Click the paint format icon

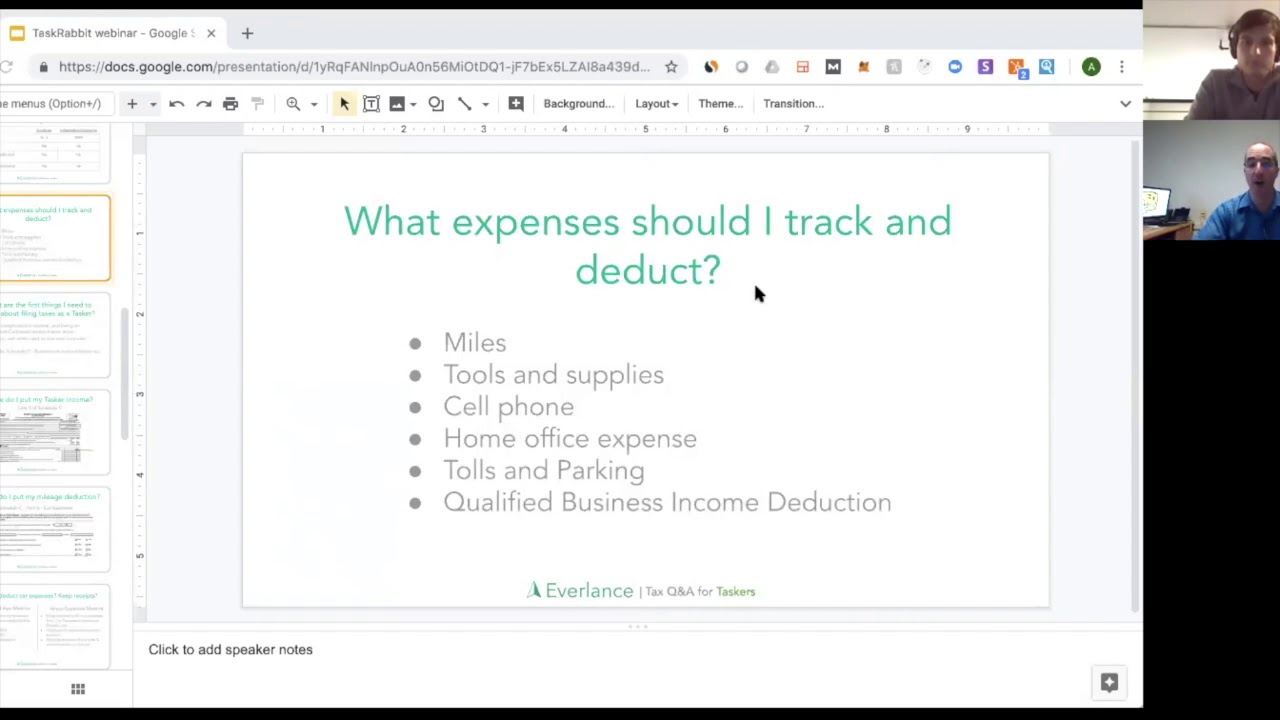click(x=257, y=103)
